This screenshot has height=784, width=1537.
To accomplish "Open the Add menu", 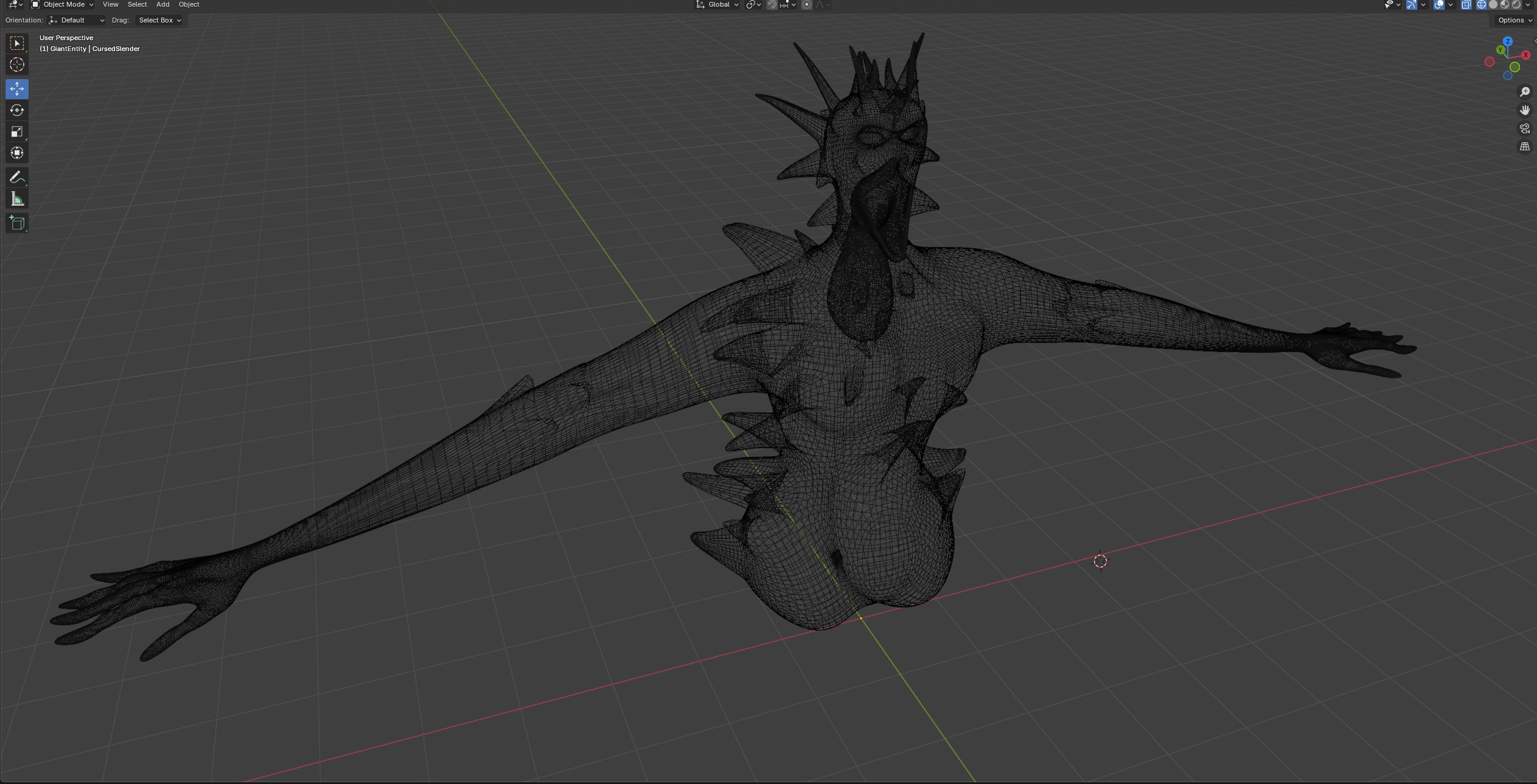I will pyautogui.click(x=163, y=4).
